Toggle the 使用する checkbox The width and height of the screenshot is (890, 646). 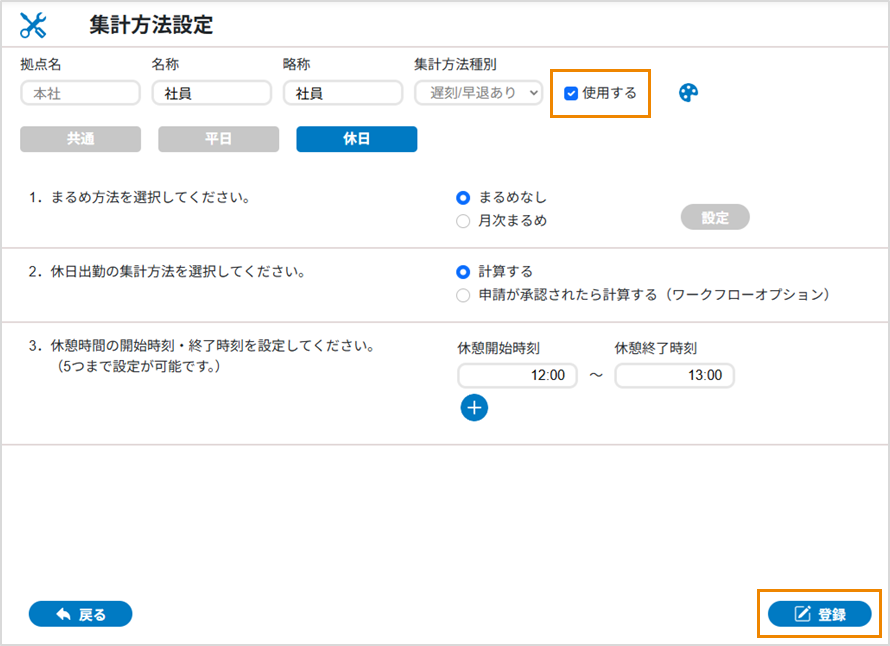coord(571,93)
